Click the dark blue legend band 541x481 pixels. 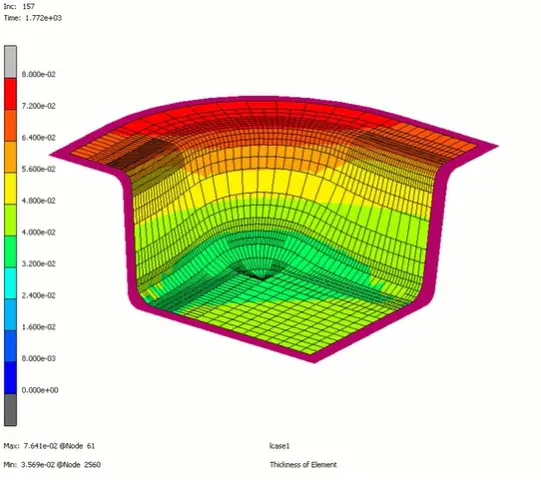10,378
